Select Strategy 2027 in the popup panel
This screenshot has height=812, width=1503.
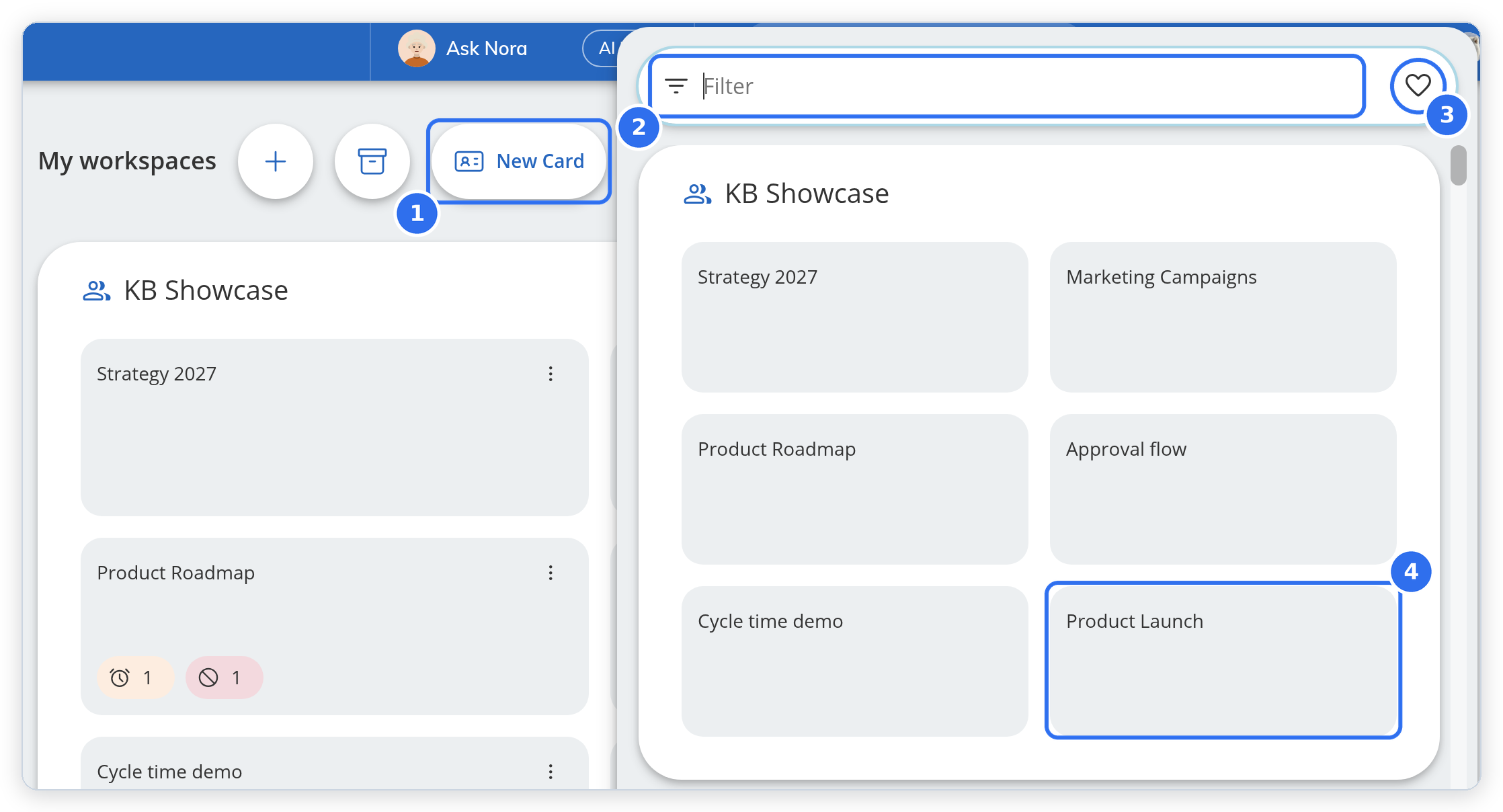click(854, 317)
